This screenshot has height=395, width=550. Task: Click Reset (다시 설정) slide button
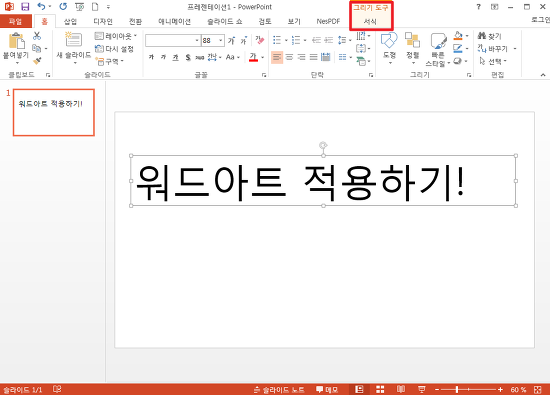[x=114, y=49]
